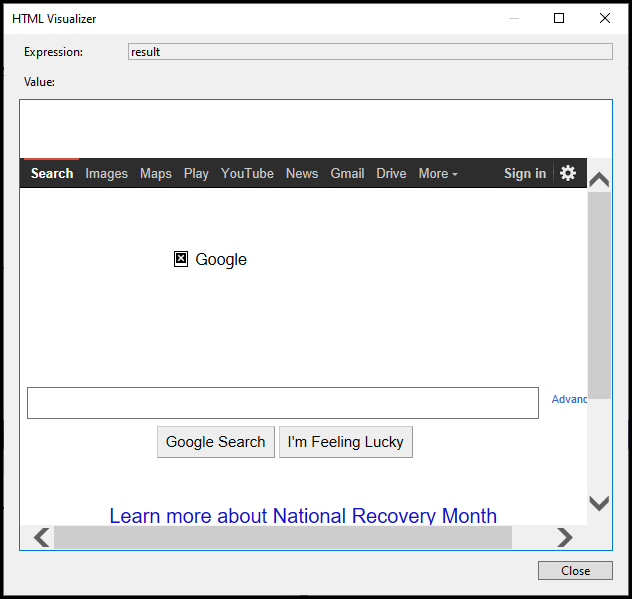
Task: Open Maps in the Google bar
Action: click(x=156, y=173)
